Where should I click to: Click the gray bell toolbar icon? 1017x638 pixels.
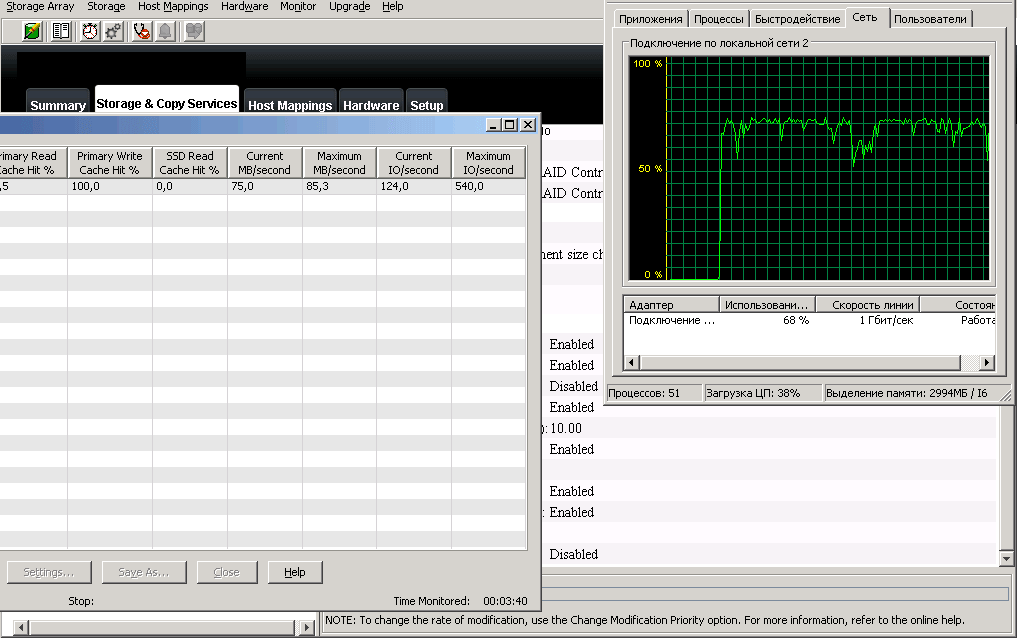coord(164,31)
